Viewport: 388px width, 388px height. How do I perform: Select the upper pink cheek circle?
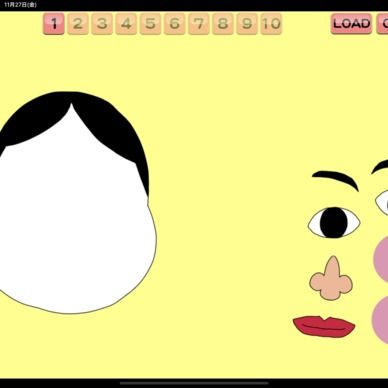click(381, 259)
